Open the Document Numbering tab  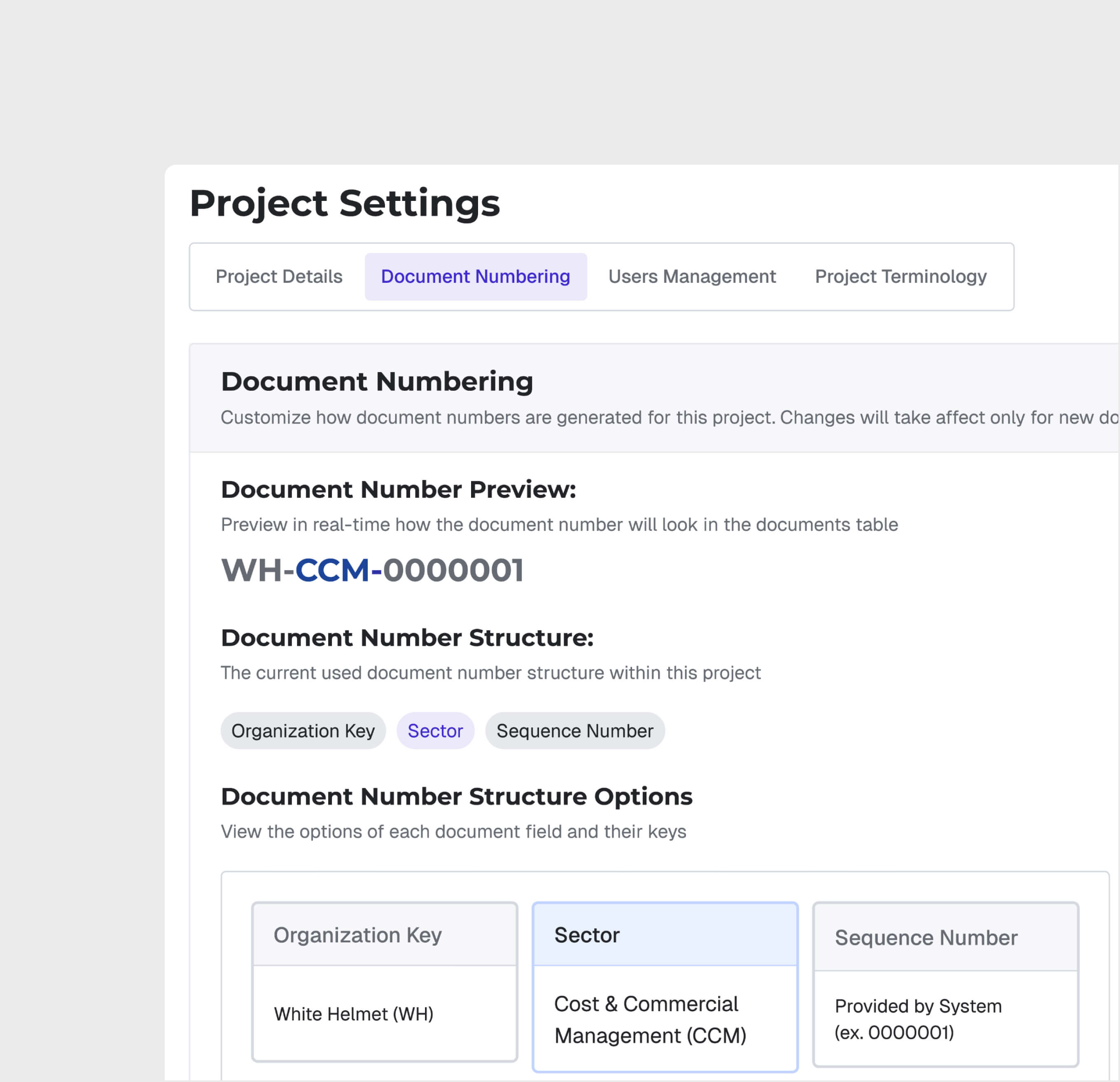point(475,277)
